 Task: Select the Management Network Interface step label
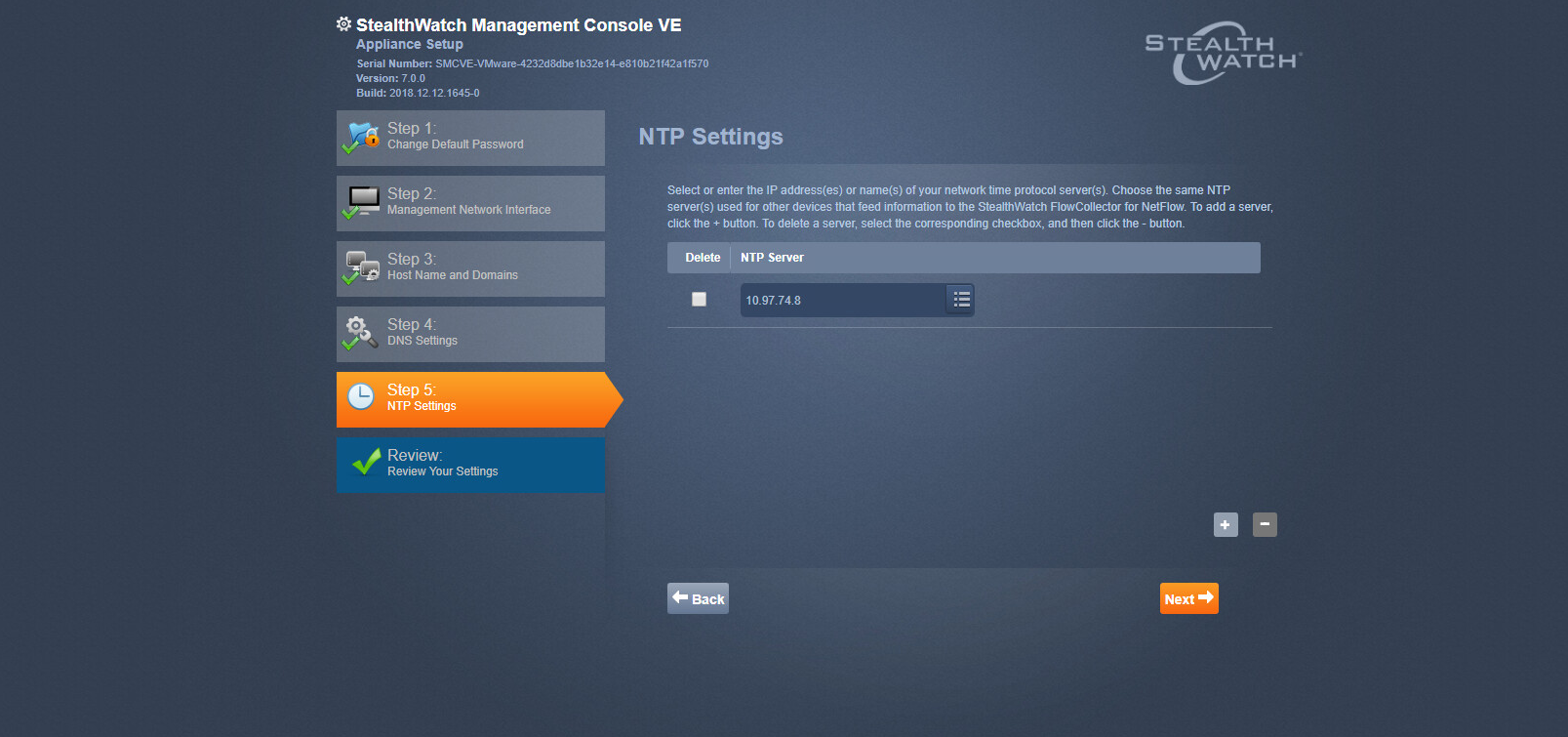(x=468, y=210)
